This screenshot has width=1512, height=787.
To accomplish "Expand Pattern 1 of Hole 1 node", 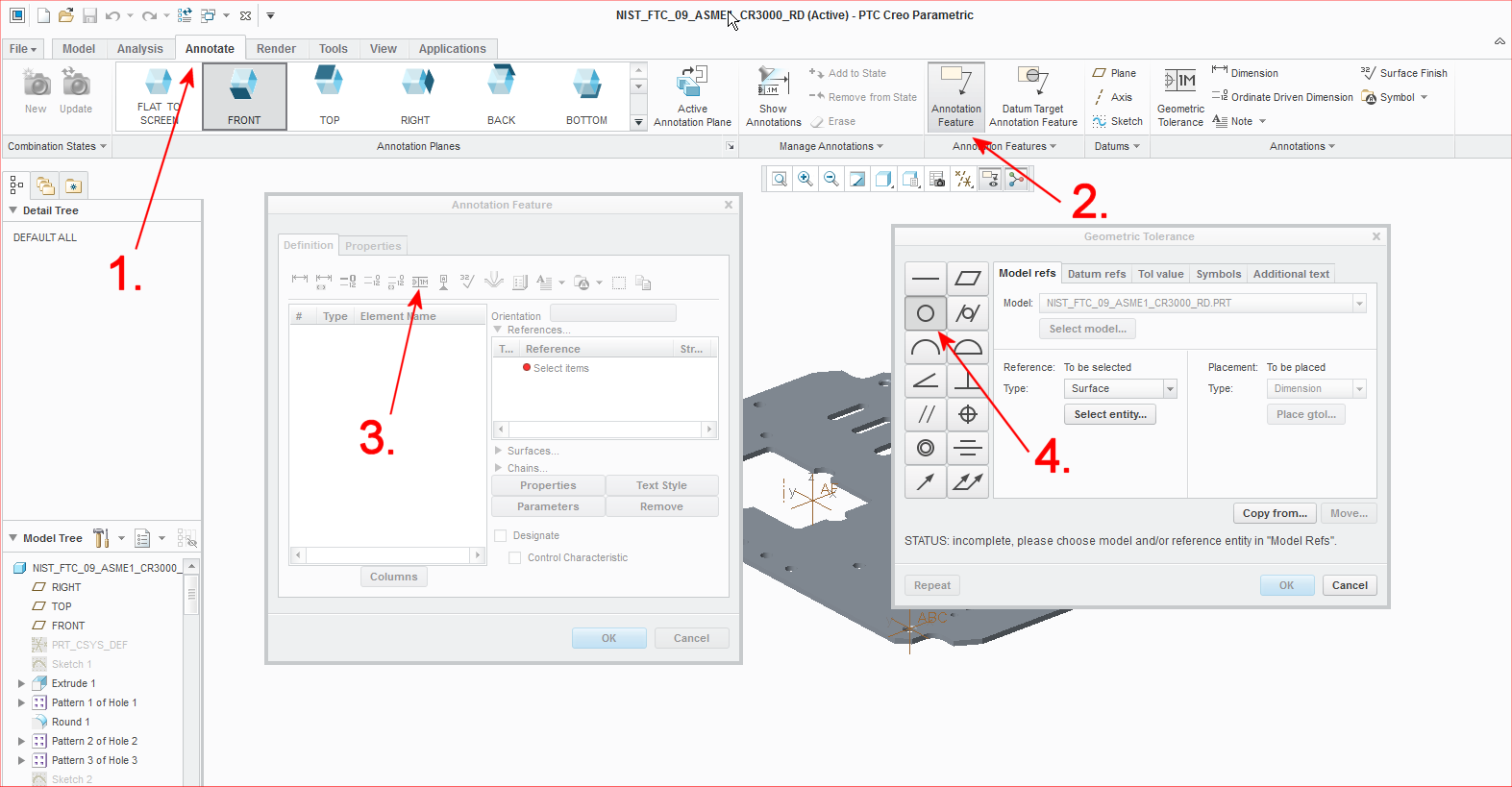I will coord(21,702).
